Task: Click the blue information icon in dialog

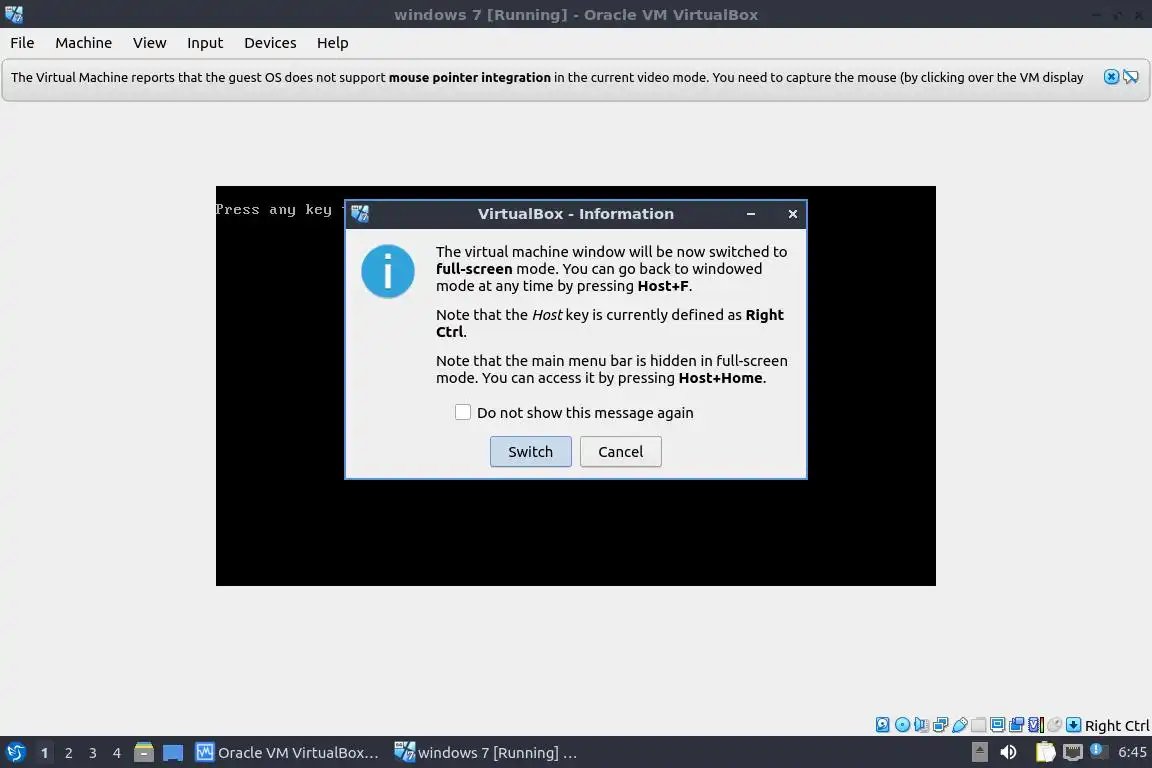Action: click(x=388, y=271)
